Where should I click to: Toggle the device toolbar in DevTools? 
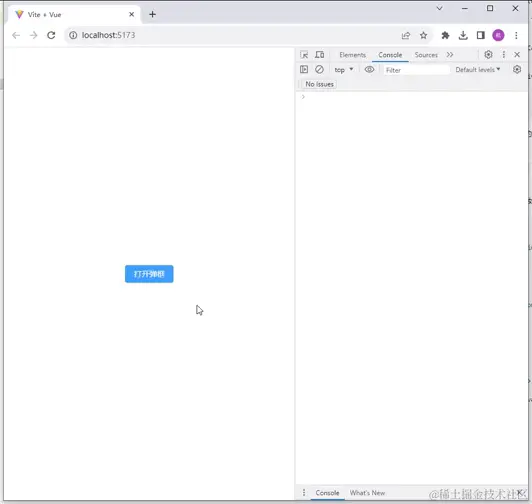click(x=320, y=55)
